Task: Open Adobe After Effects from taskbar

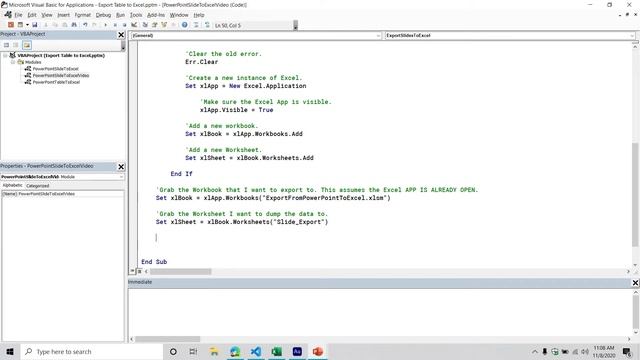Action: 297,351
